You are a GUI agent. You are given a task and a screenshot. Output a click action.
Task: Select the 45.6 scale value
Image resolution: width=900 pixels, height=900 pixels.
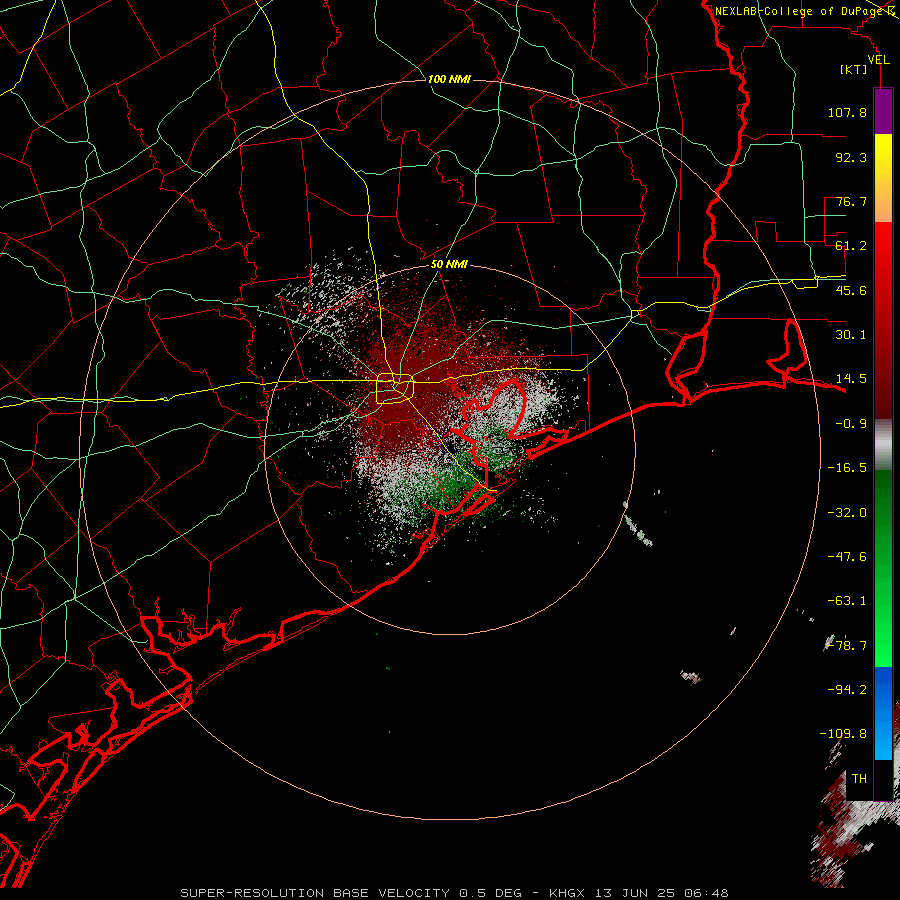(851, 290)
